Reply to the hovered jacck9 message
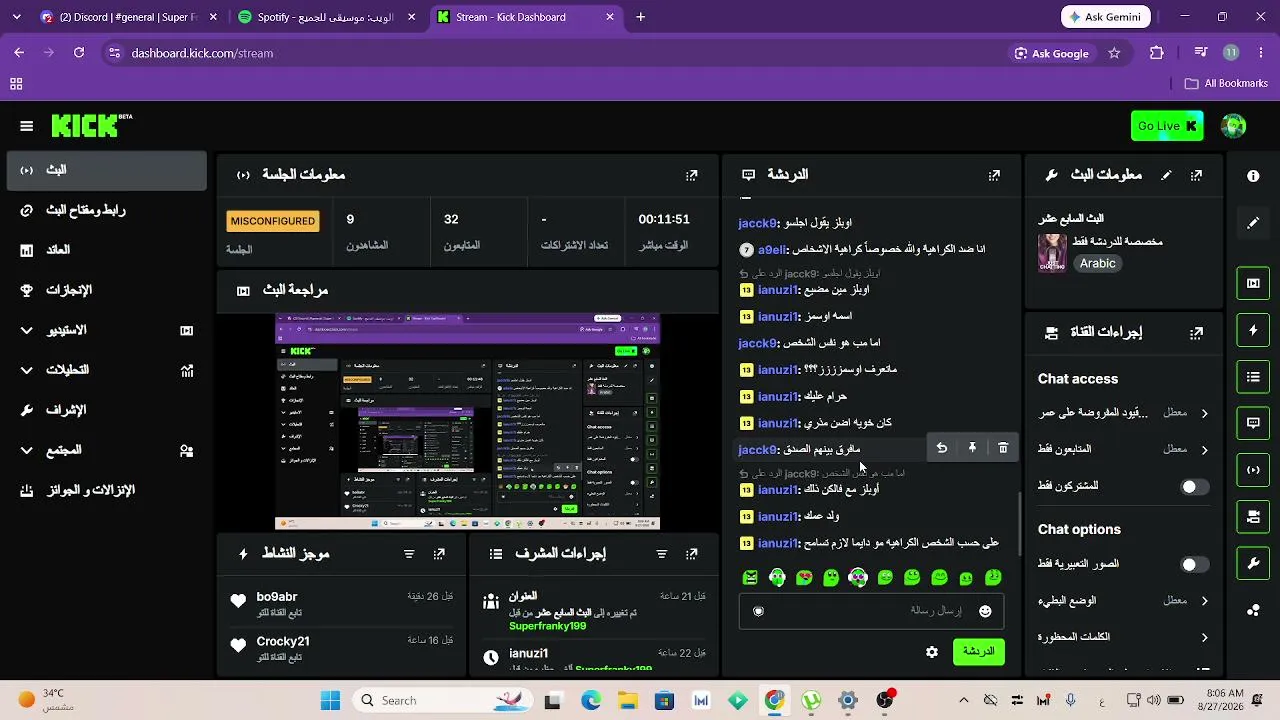The width and height of the screenshot is (1280, 720). click(941, 449)
